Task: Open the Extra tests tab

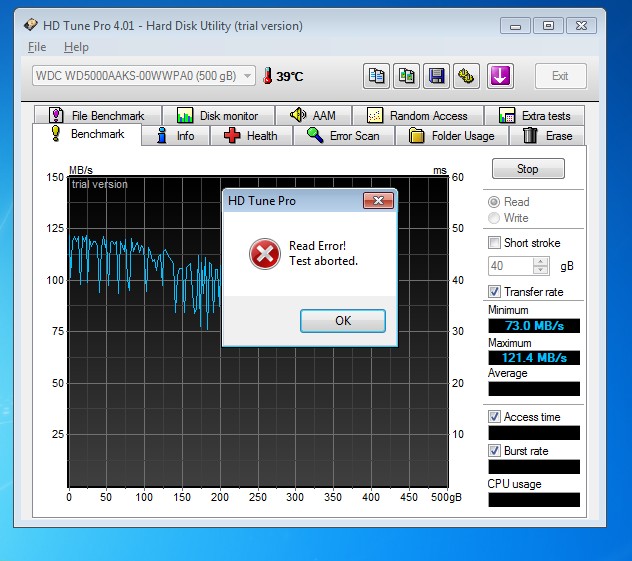Action: coord(534,116)
